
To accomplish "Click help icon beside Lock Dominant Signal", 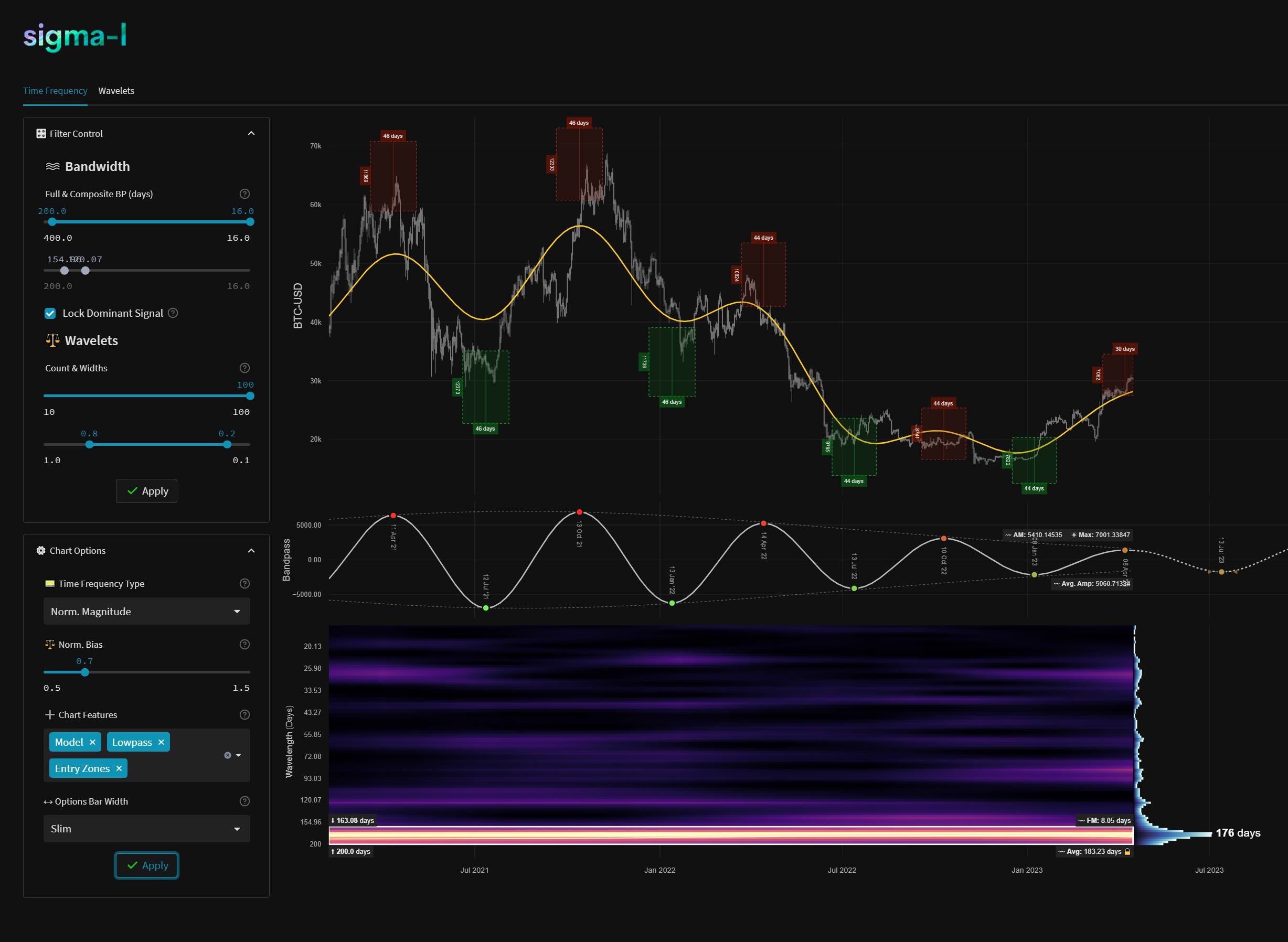I will tap(174, 313).
